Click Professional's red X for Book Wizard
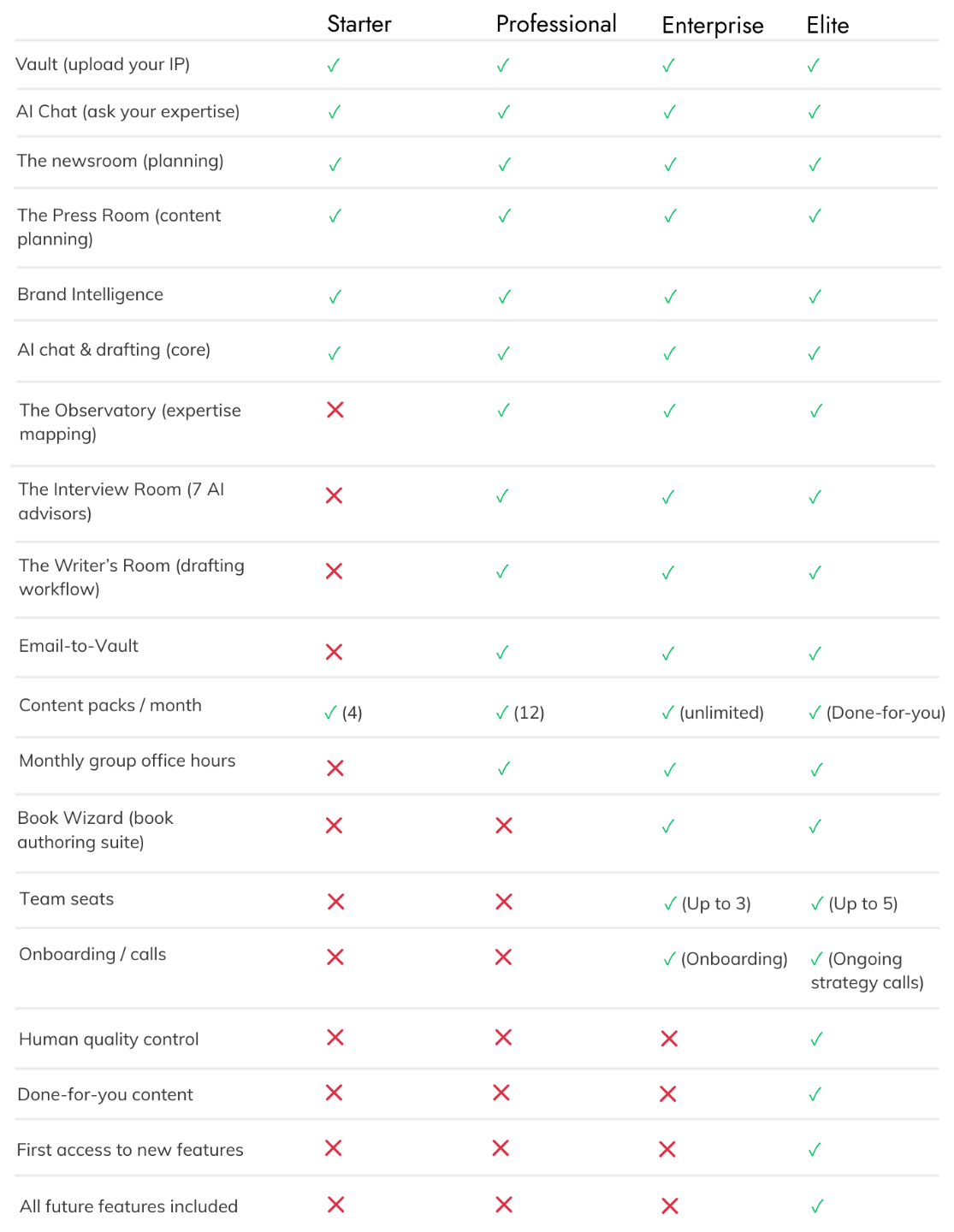This screenshot has height=1232, width=954. tap(504, 826)
